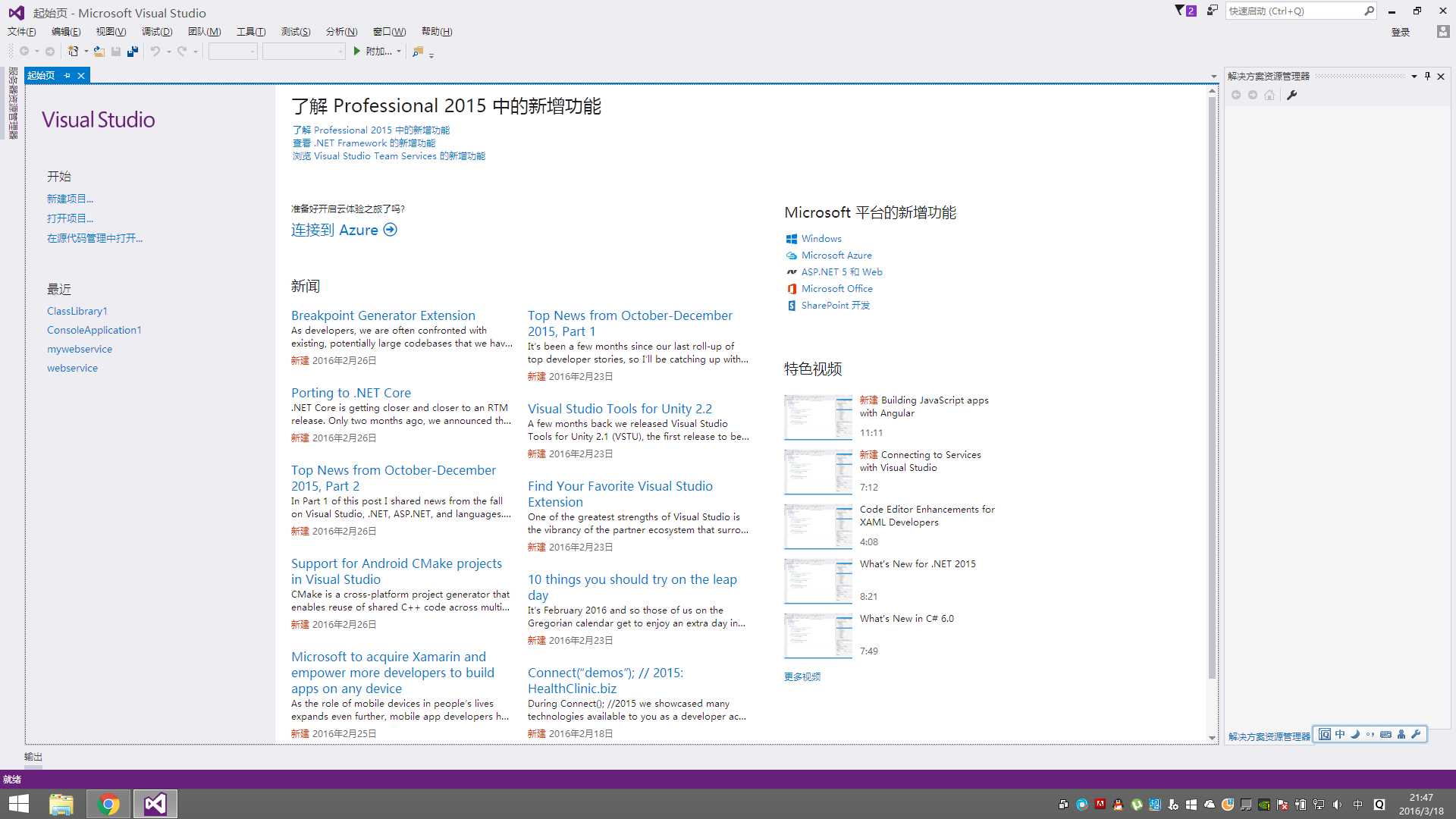This screenshot has height=819, width=1456.
Task: Expand the Redo history dropdown arrow
Action: [x=196, y=52]
